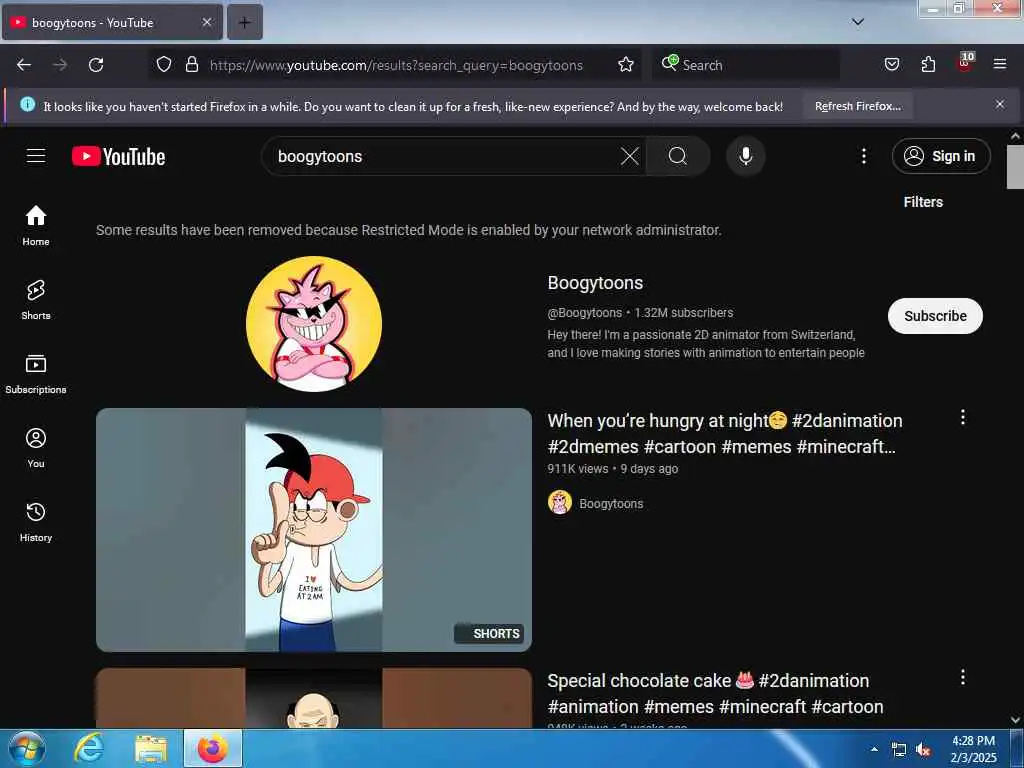Reload the current page
Screen dimensions: 1024x768
[96, 65]
